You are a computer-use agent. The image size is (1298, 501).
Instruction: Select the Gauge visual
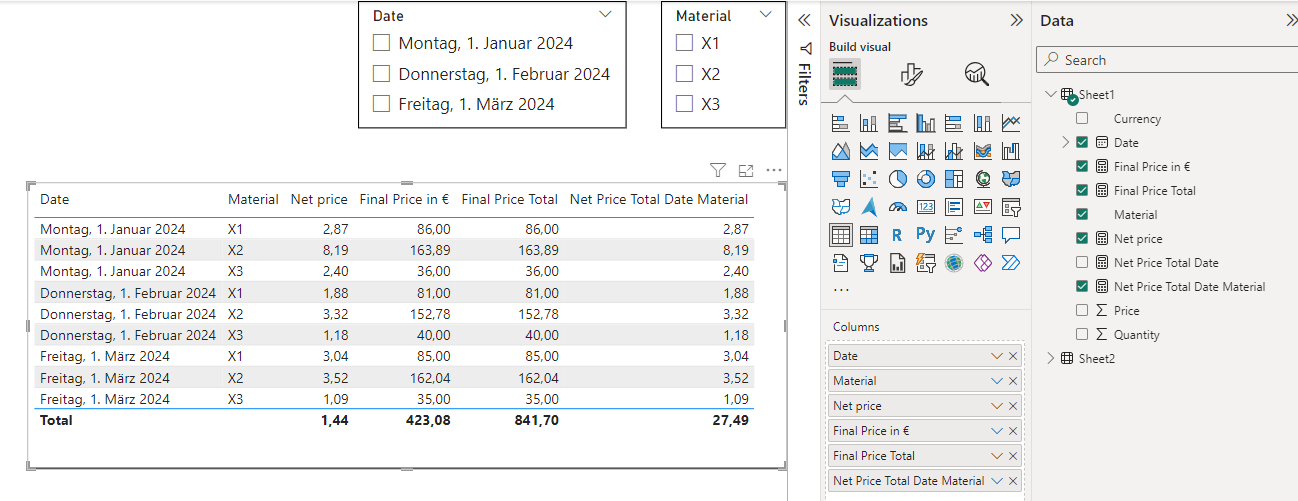pos(897,207)
